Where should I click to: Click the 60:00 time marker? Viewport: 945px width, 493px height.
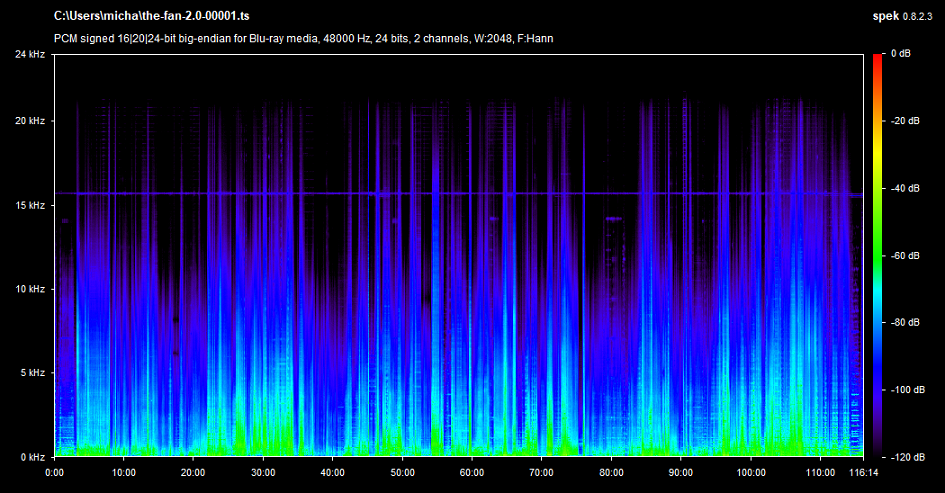472,472
